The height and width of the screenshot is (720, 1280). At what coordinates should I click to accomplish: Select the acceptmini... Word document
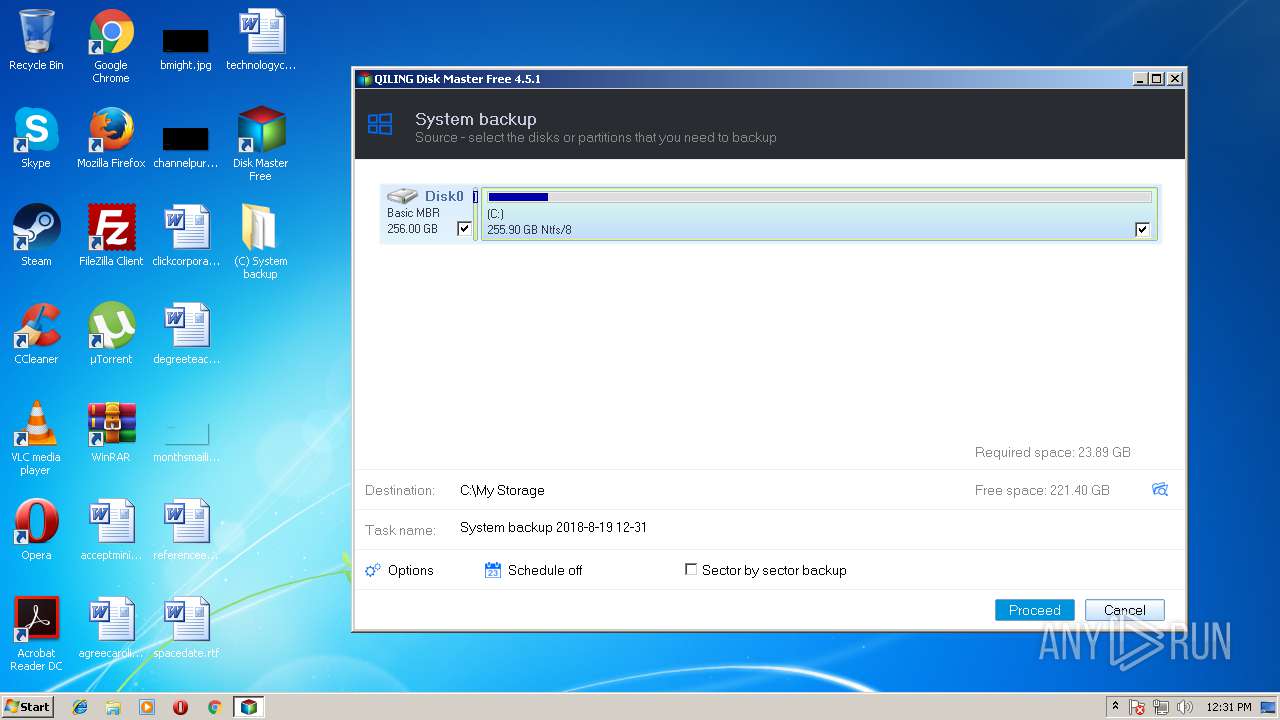tap(111, 530)
